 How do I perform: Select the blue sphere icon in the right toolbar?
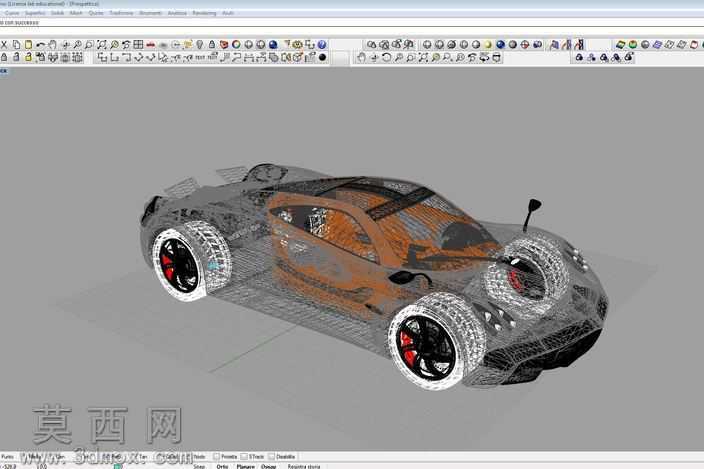coord(500,44)
